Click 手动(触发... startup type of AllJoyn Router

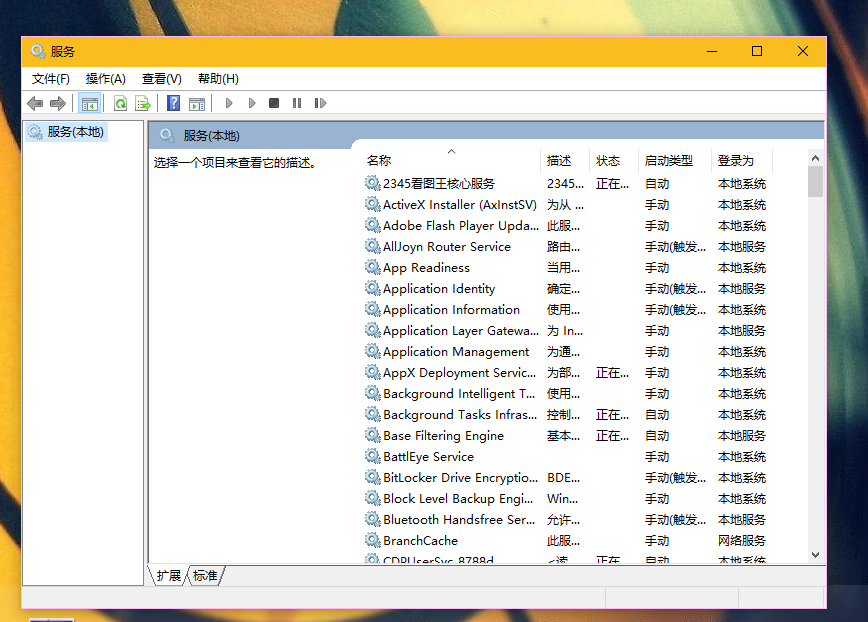tap(675, 246)
